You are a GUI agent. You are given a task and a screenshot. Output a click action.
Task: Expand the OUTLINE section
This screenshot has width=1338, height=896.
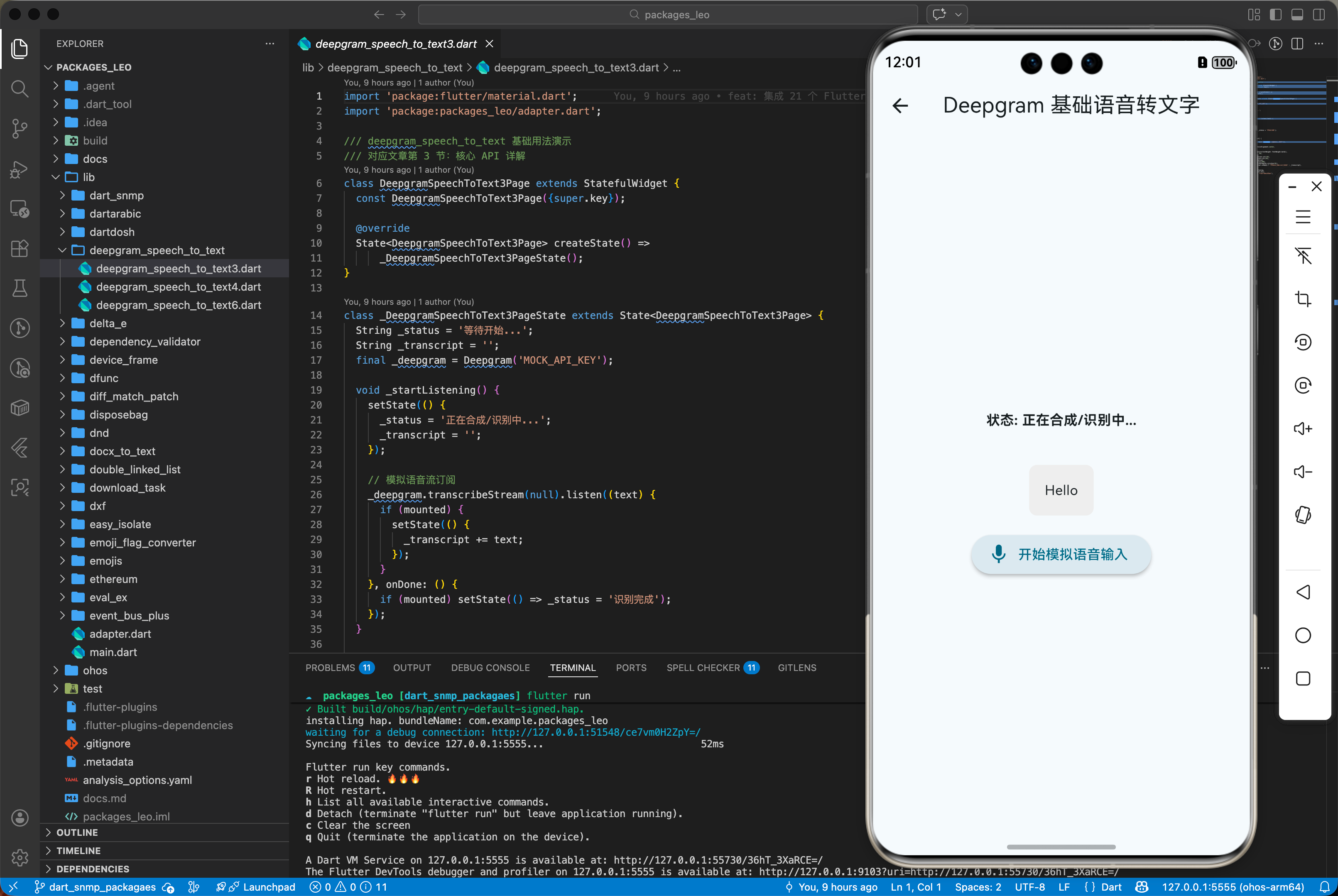[x=77, y=832]
